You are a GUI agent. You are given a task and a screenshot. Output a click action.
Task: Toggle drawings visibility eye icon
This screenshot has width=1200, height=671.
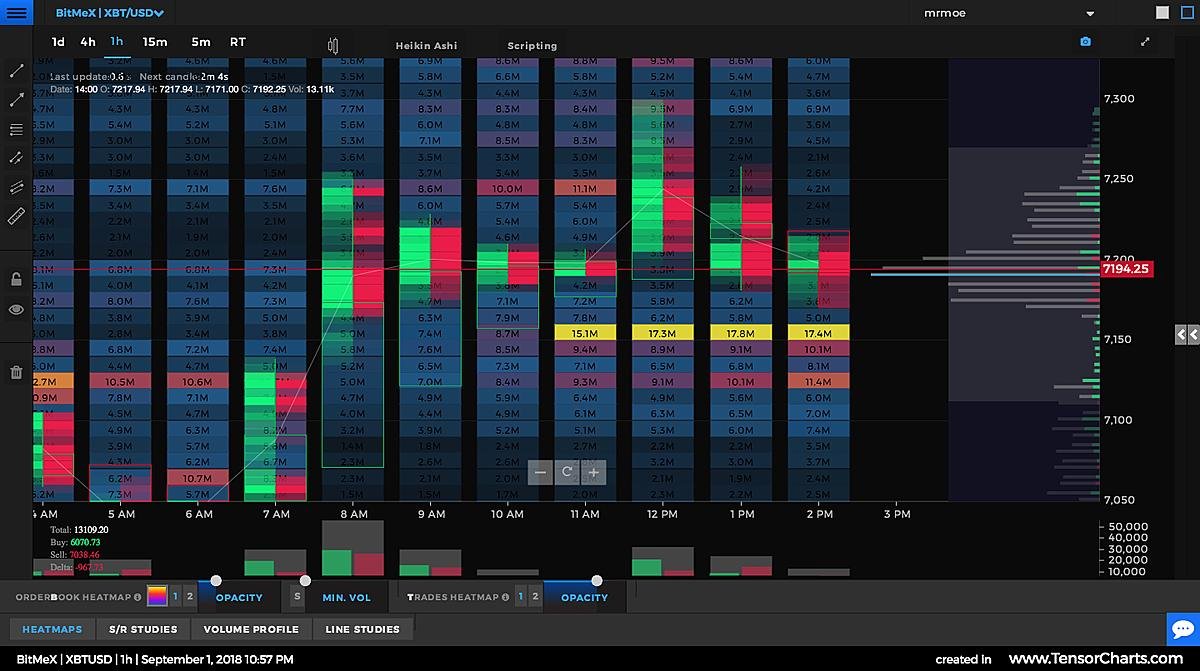(x=16, y=309)
